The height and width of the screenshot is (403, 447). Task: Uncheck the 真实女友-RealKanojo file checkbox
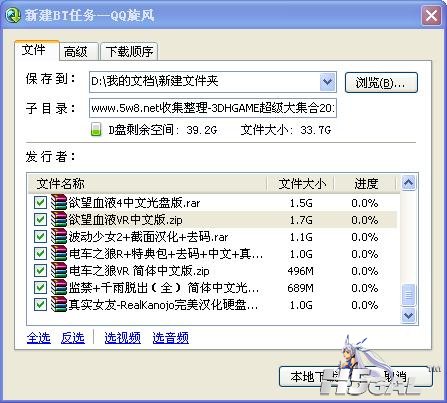40,304
